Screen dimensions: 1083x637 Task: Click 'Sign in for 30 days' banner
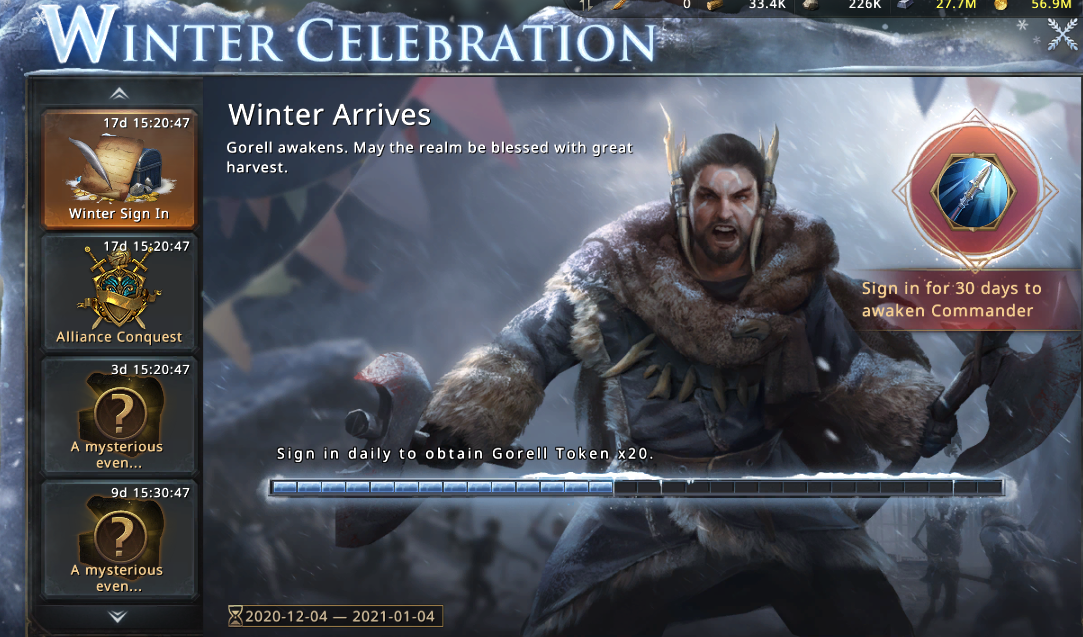(951, 299)
